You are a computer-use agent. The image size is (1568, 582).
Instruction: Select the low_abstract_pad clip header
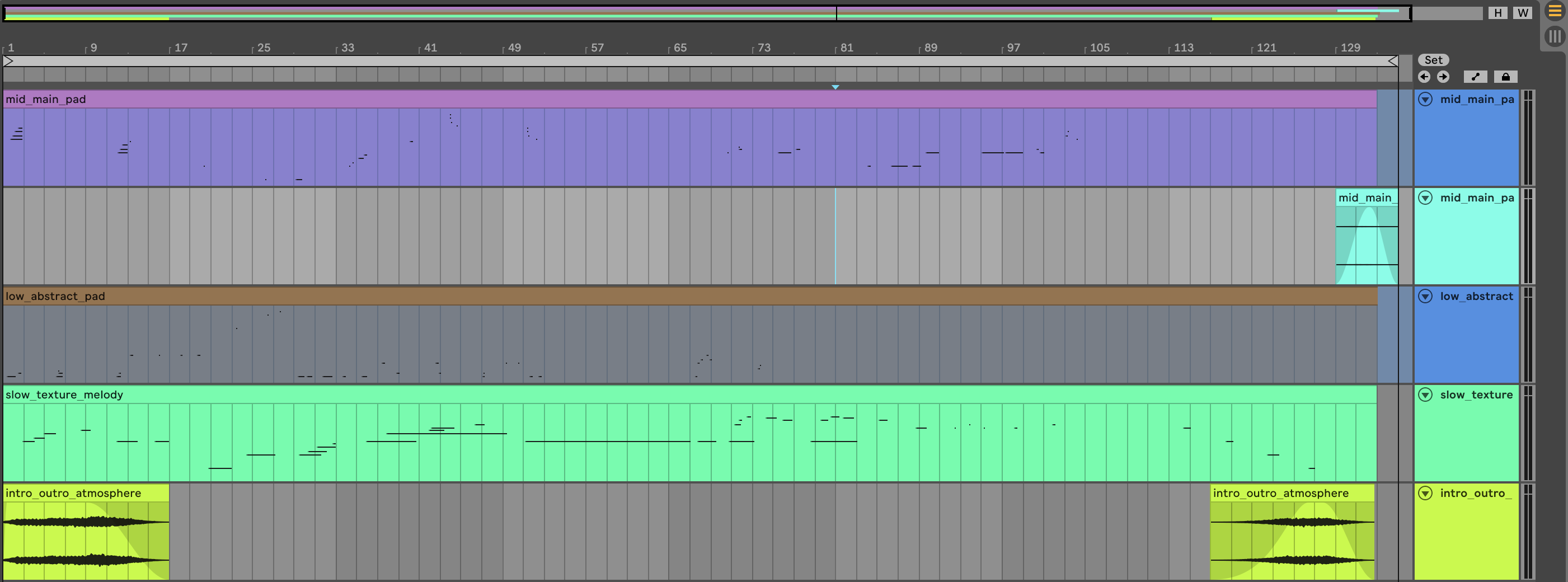pos(689,297)
